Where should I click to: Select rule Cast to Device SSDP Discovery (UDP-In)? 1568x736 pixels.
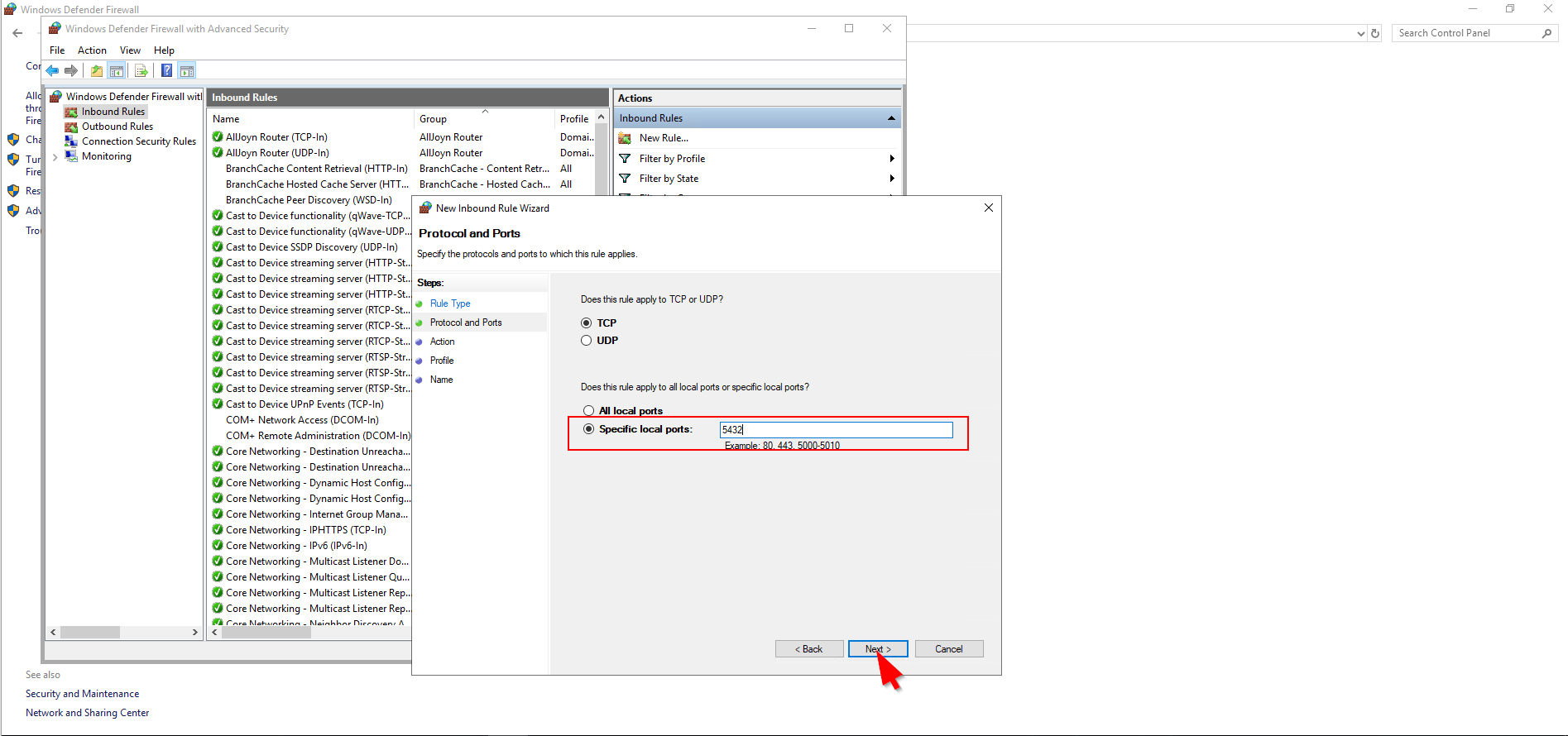[312, 247]
